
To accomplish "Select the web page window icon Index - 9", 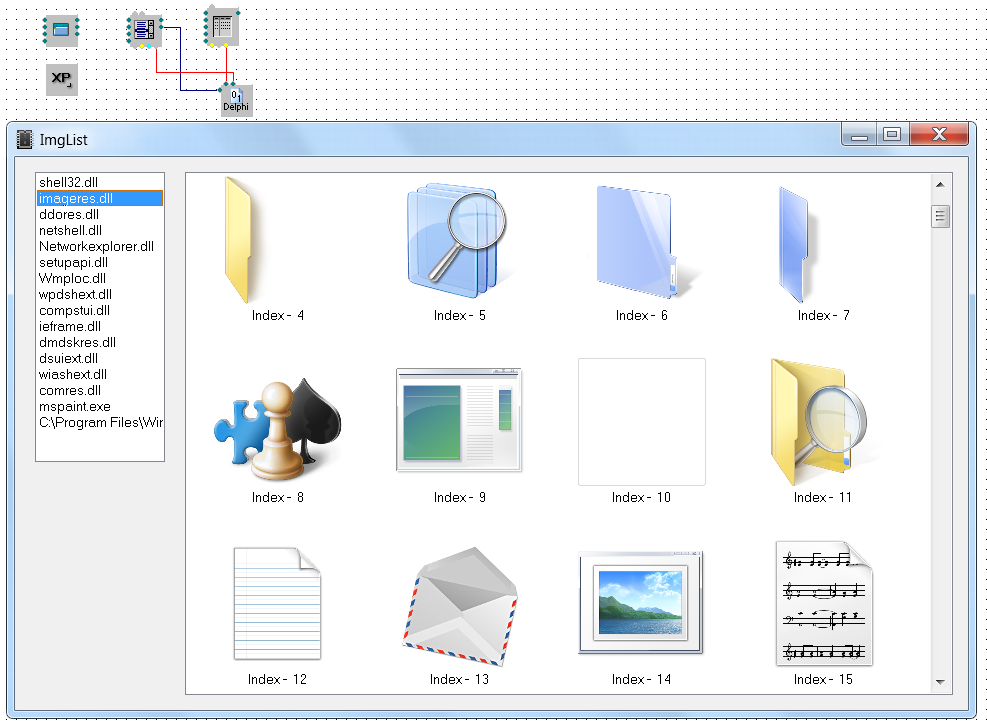I will coord(459,420).
